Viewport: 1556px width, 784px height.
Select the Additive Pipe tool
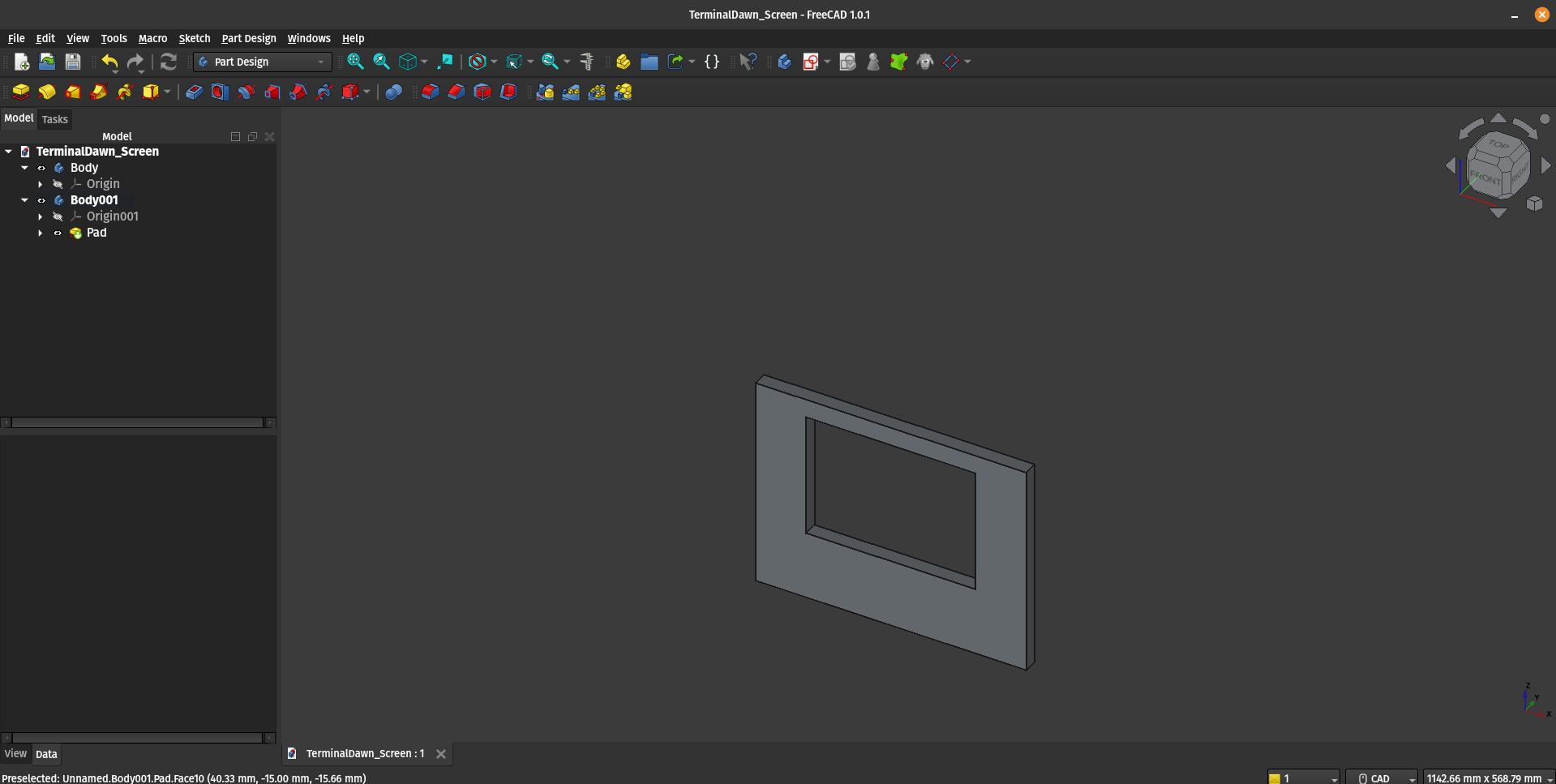tap(99, 92)
